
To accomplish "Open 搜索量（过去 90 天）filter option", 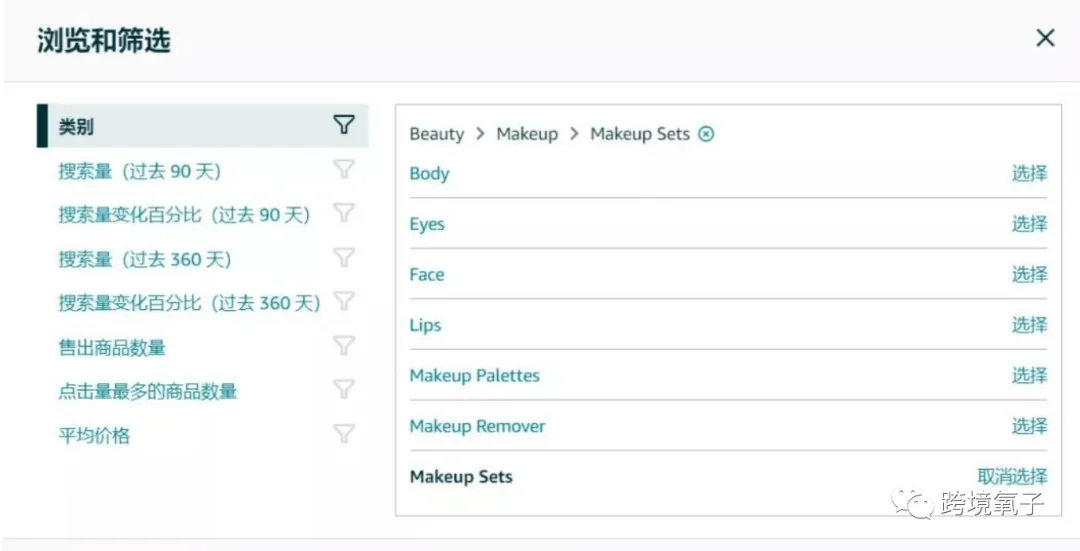I will pyautogui.click(x=139, y=171).
